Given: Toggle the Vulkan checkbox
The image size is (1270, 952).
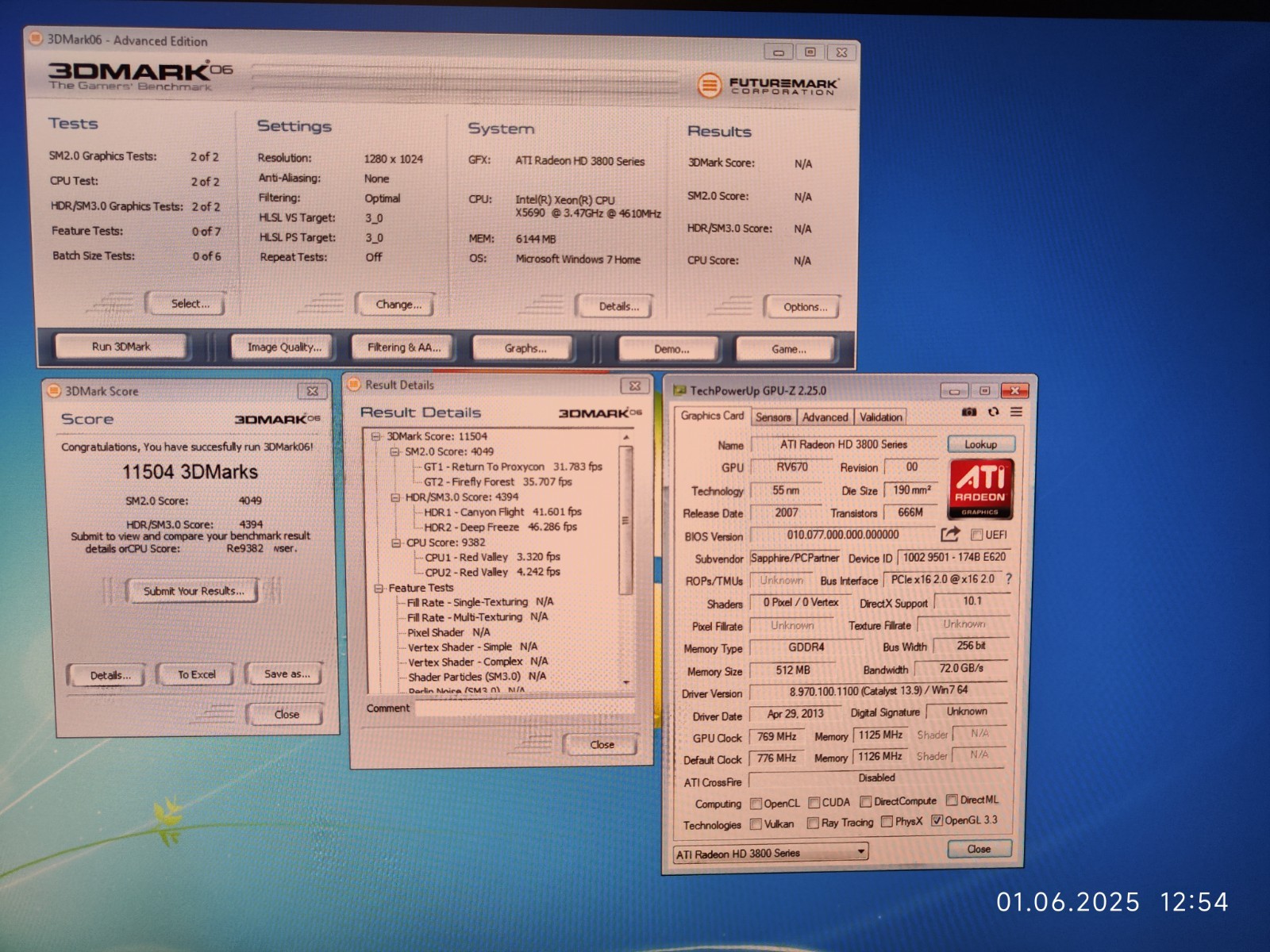Looking at the screenshot, I should 756,824.
